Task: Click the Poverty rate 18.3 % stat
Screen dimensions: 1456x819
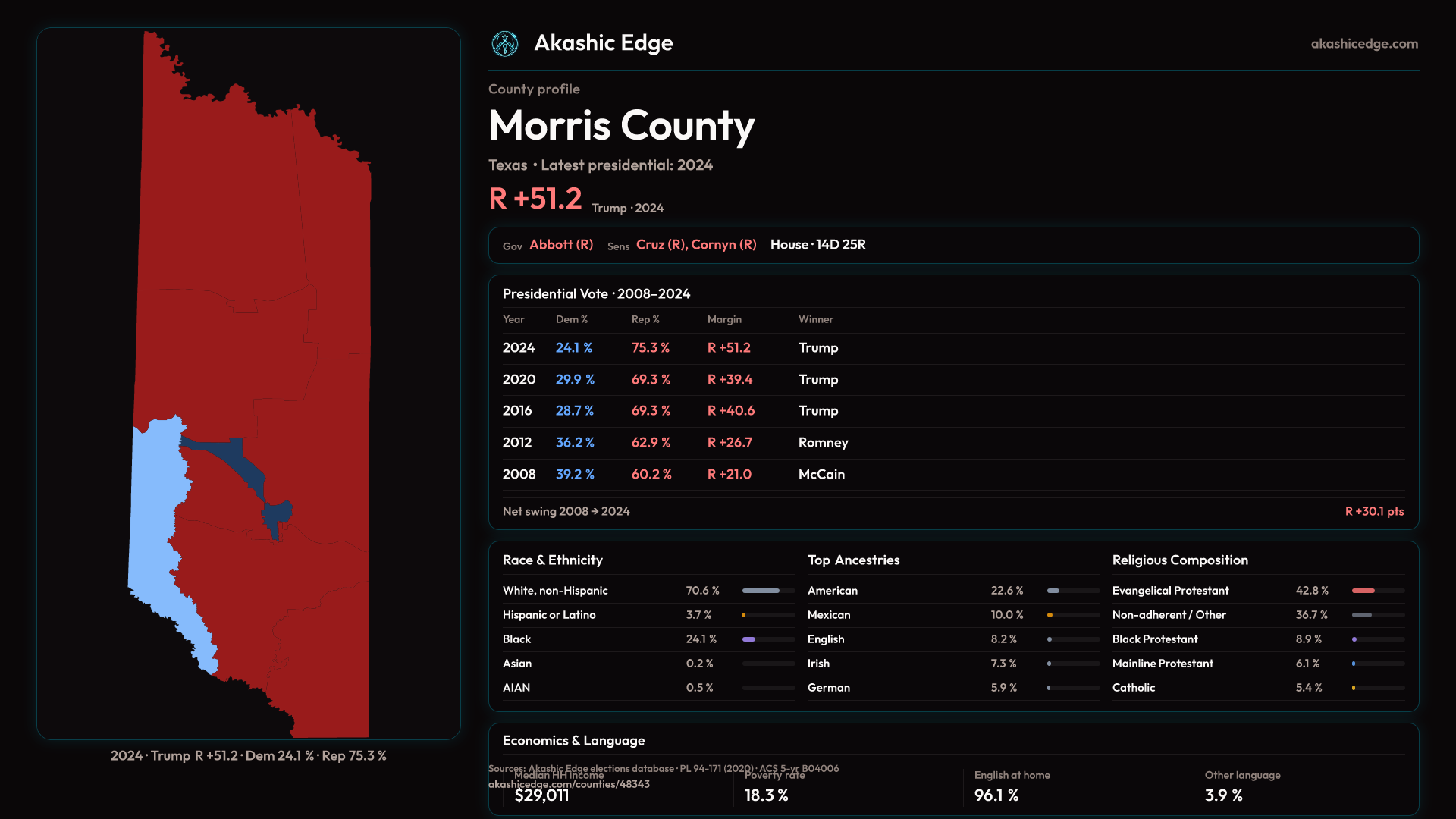Action: (766, 795)
